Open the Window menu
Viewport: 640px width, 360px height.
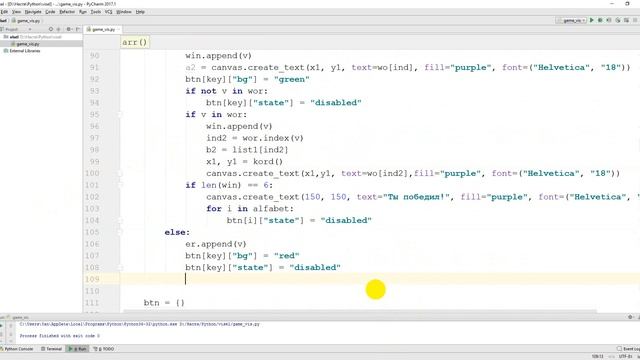point(124,12)
